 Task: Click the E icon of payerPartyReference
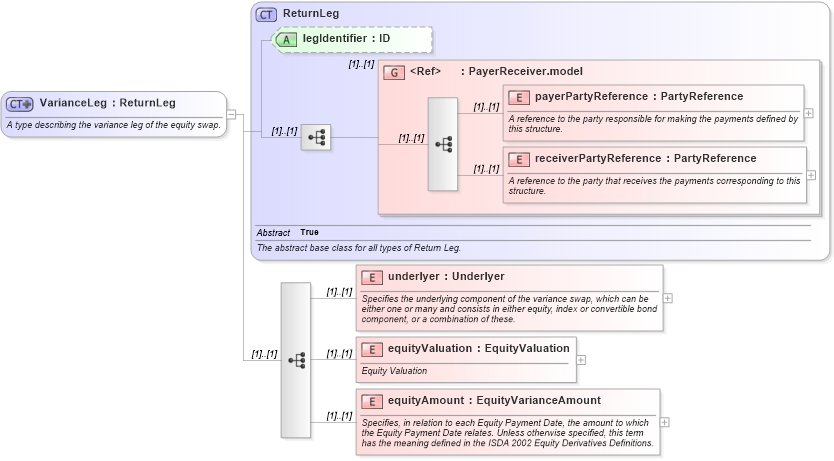pos(519,97)
